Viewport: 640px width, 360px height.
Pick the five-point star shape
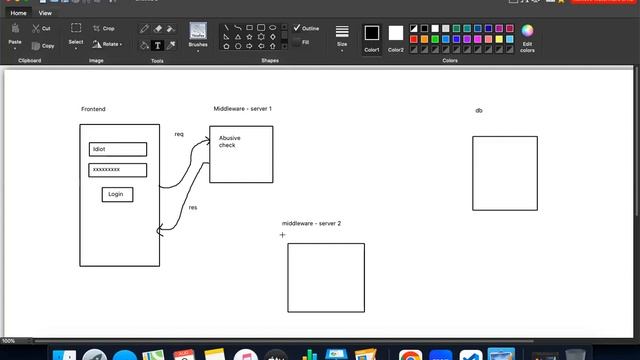pos(249,37)
